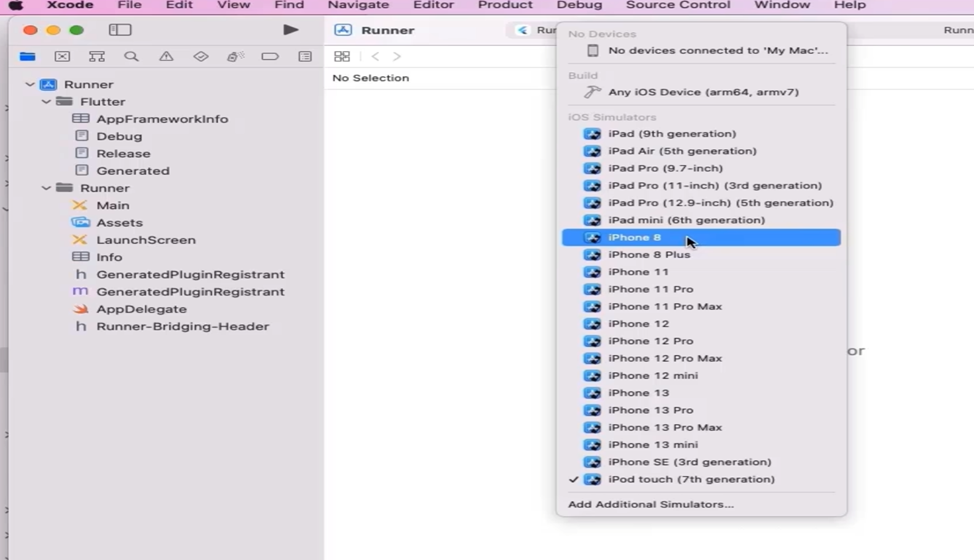Collapse the Flutter folder
This screenshot has height=560, width=974.
pos(46,101)
